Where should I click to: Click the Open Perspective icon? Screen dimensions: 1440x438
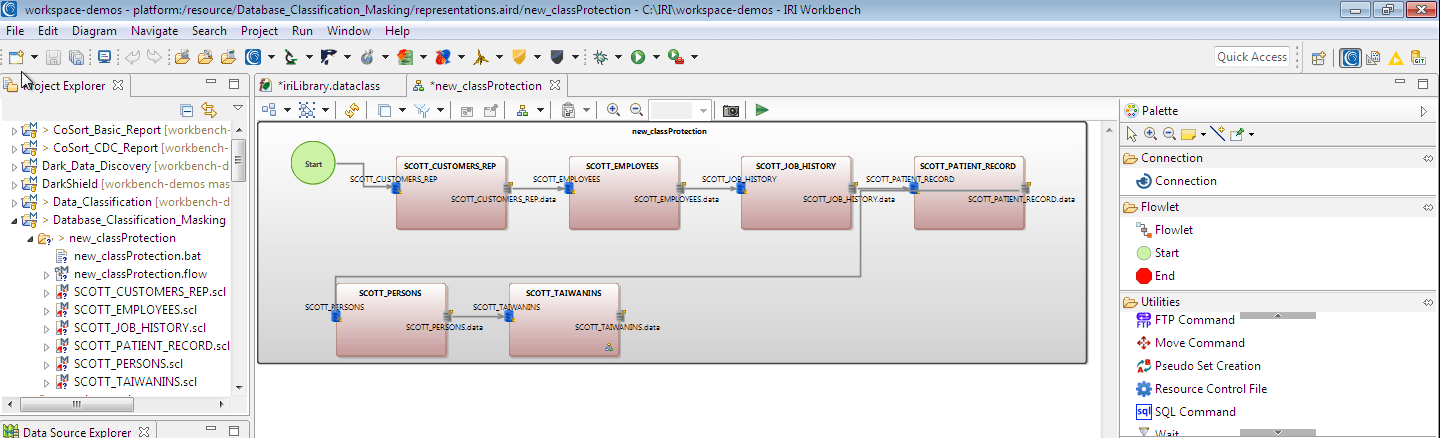coord(1318,58)
